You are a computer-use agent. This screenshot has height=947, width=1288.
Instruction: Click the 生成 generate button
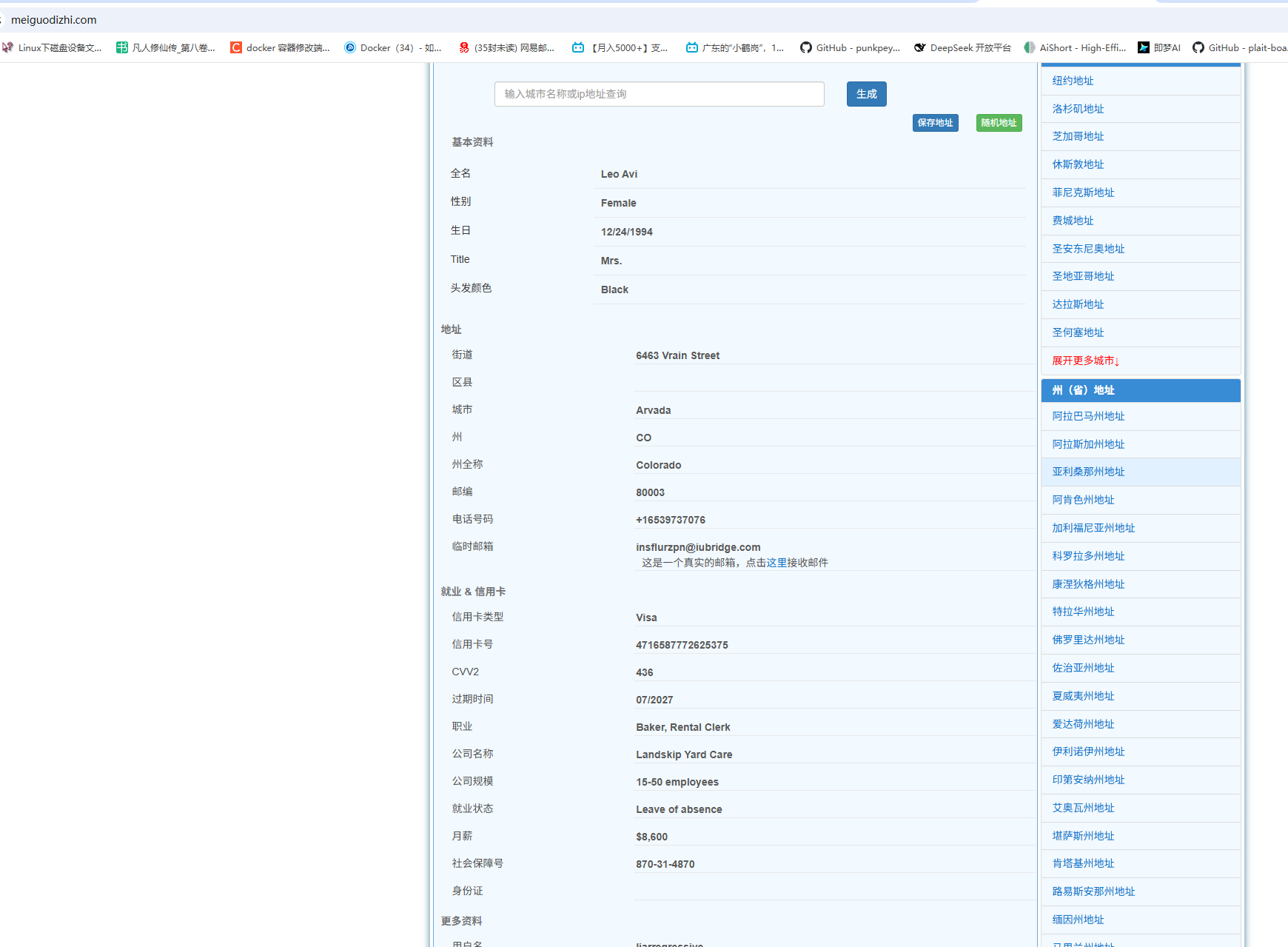coord(866,94)
